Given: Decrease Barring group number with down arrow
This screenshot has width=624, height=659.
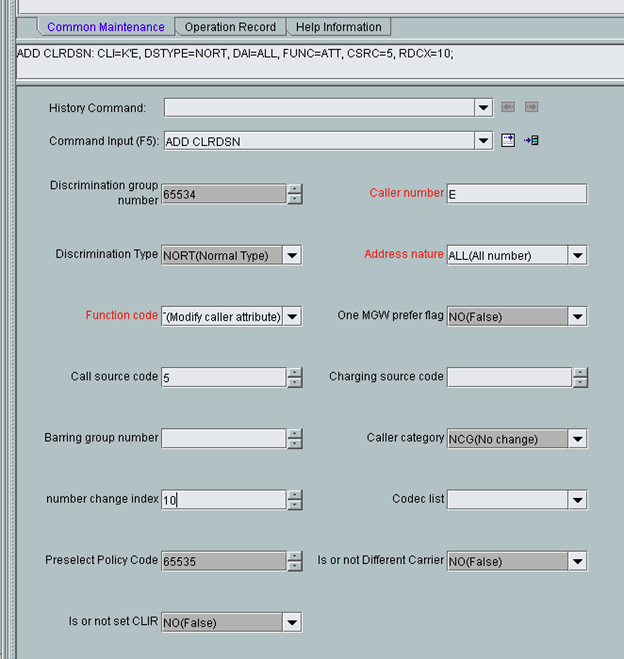Looking at the screenshot, I should click(295, 443).
